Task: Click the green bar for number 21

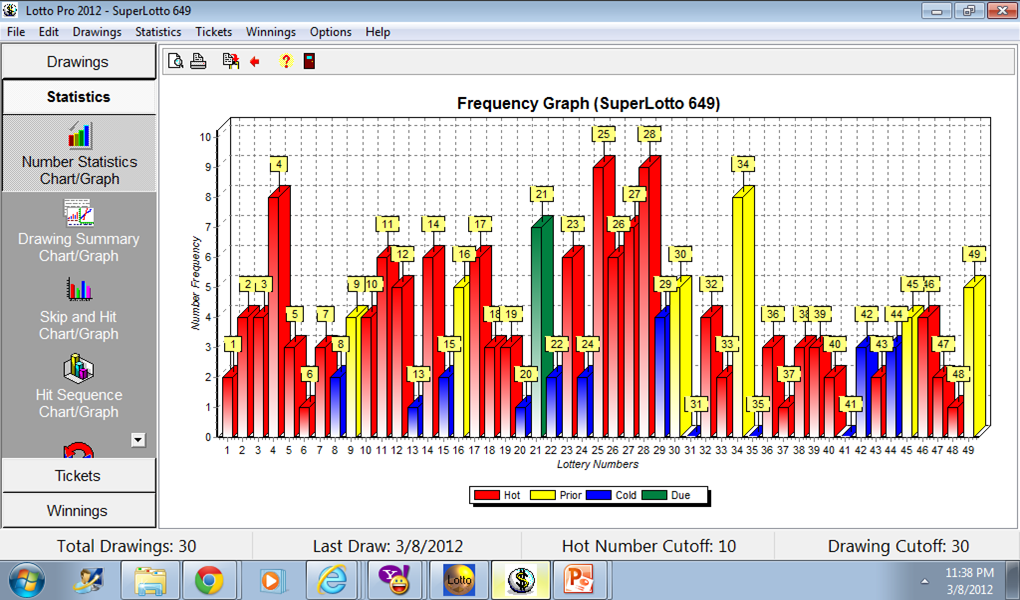Action: pyautogui.click(x=541, y=329)
